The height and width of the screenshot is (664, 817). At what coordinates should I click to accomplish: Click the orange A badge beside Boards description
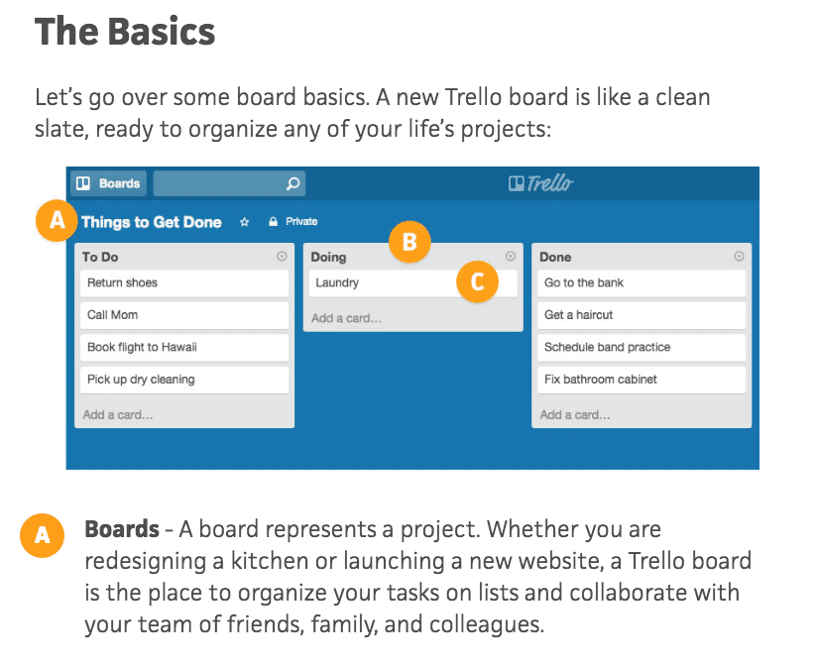(x=42, y=535)
